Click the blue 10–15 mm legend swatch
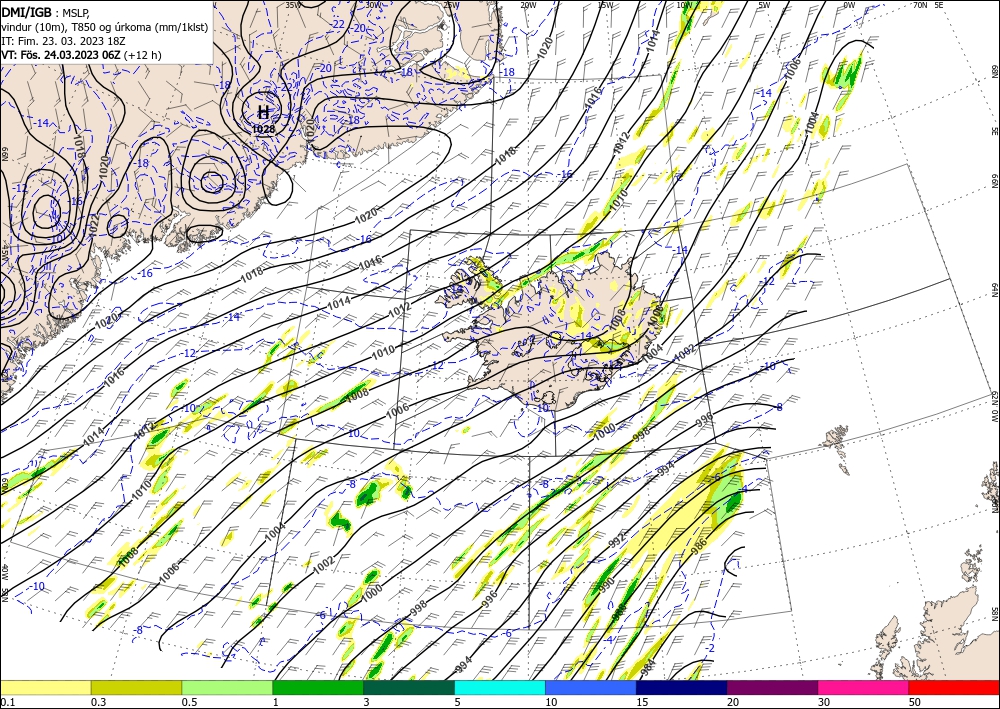 591,687
